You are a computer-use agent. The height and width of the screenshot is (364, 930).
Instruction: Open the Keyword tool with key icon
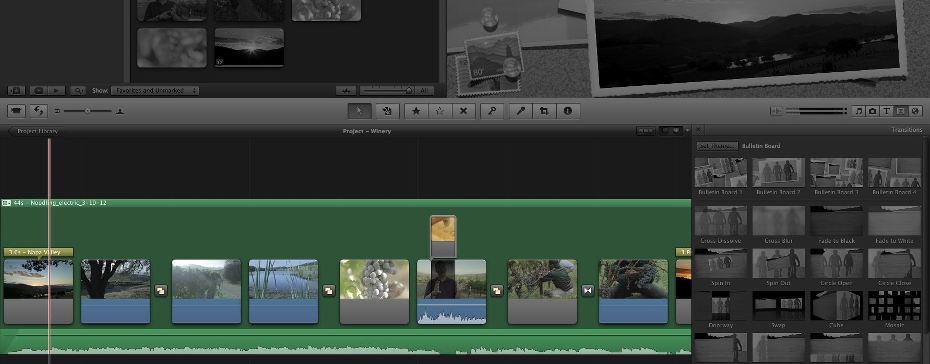492,111
